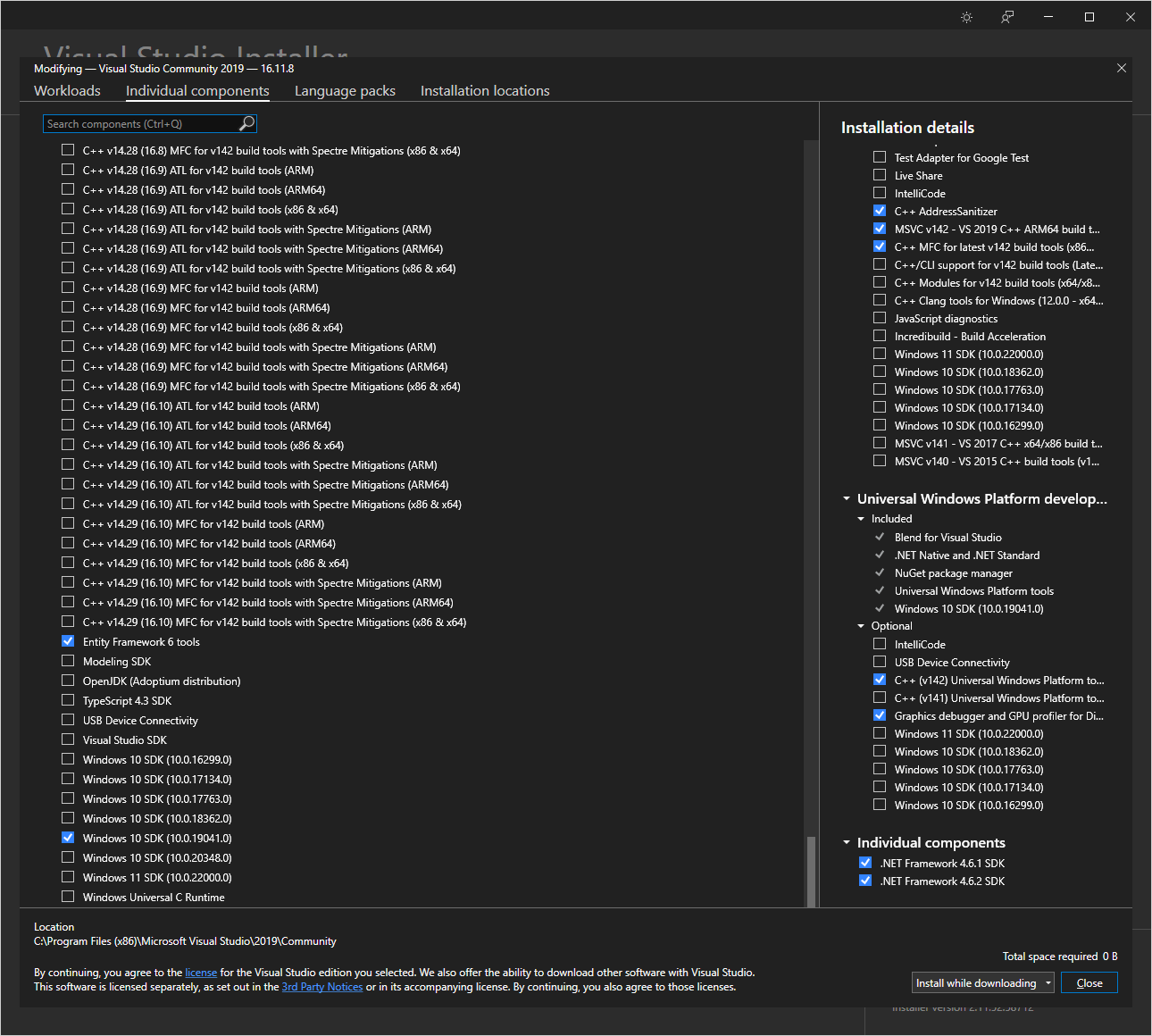The image size is (1152, 1036).
Task: Check C++/CLI support for v142 build tools
Action: tap(880, 264)
